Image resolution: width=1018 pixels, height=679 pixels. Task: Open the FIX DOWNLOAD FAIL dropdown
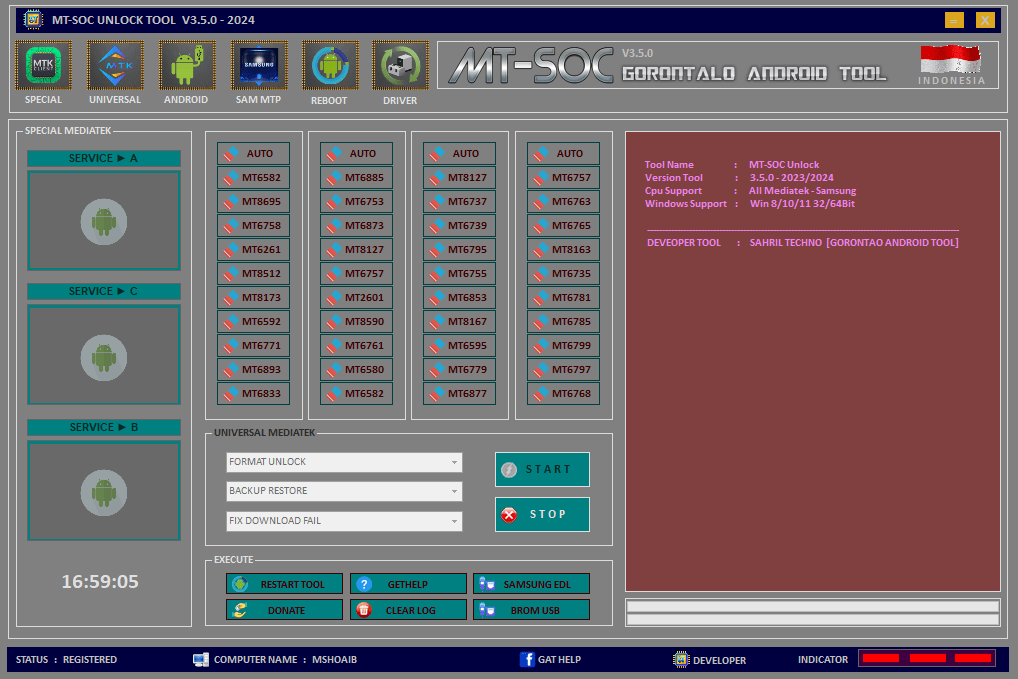(x=343, y=520)
